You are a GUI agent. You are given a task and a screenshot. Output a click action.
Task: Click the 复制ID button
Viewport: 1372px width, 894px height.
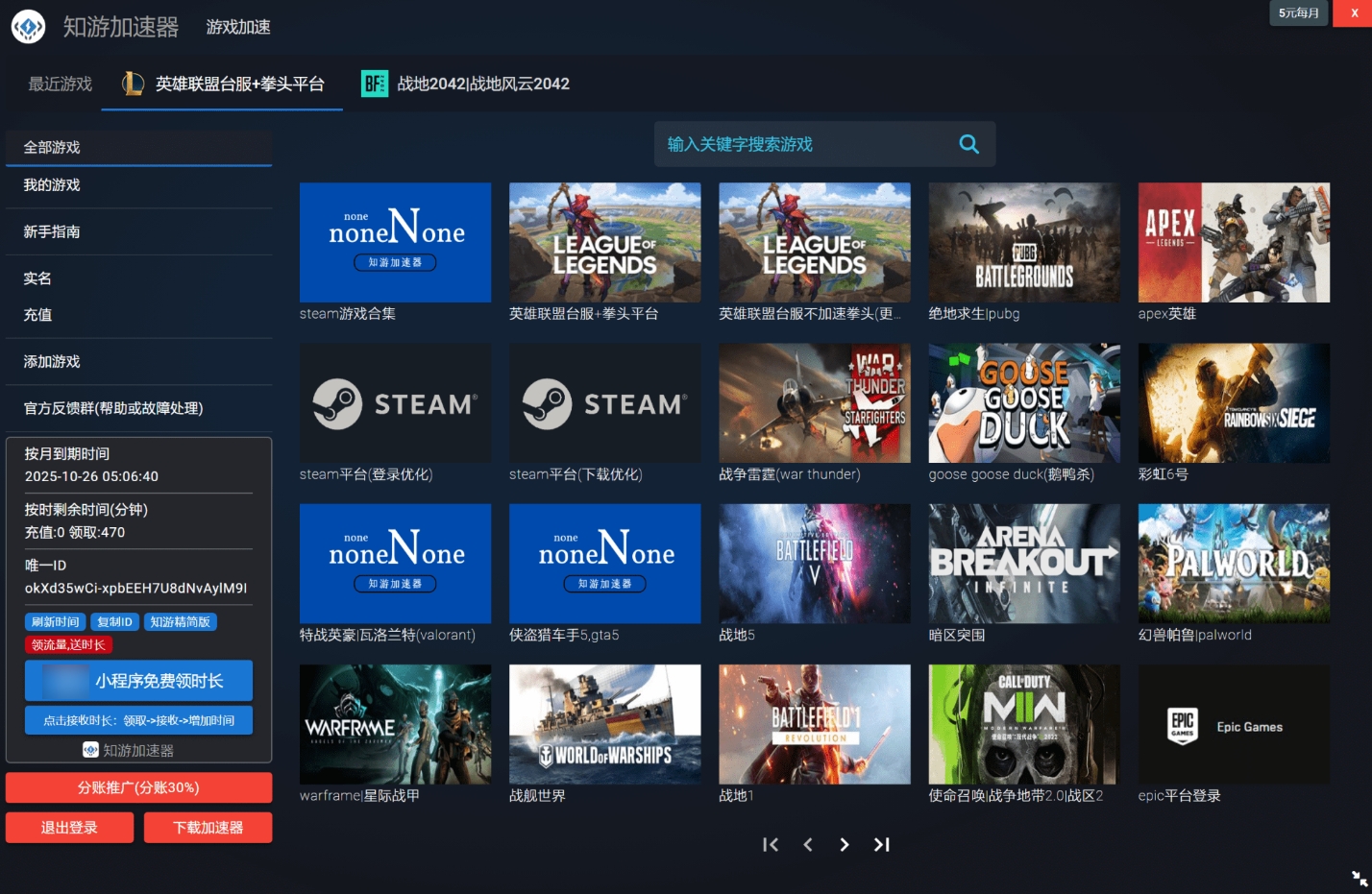click(114, 622)
